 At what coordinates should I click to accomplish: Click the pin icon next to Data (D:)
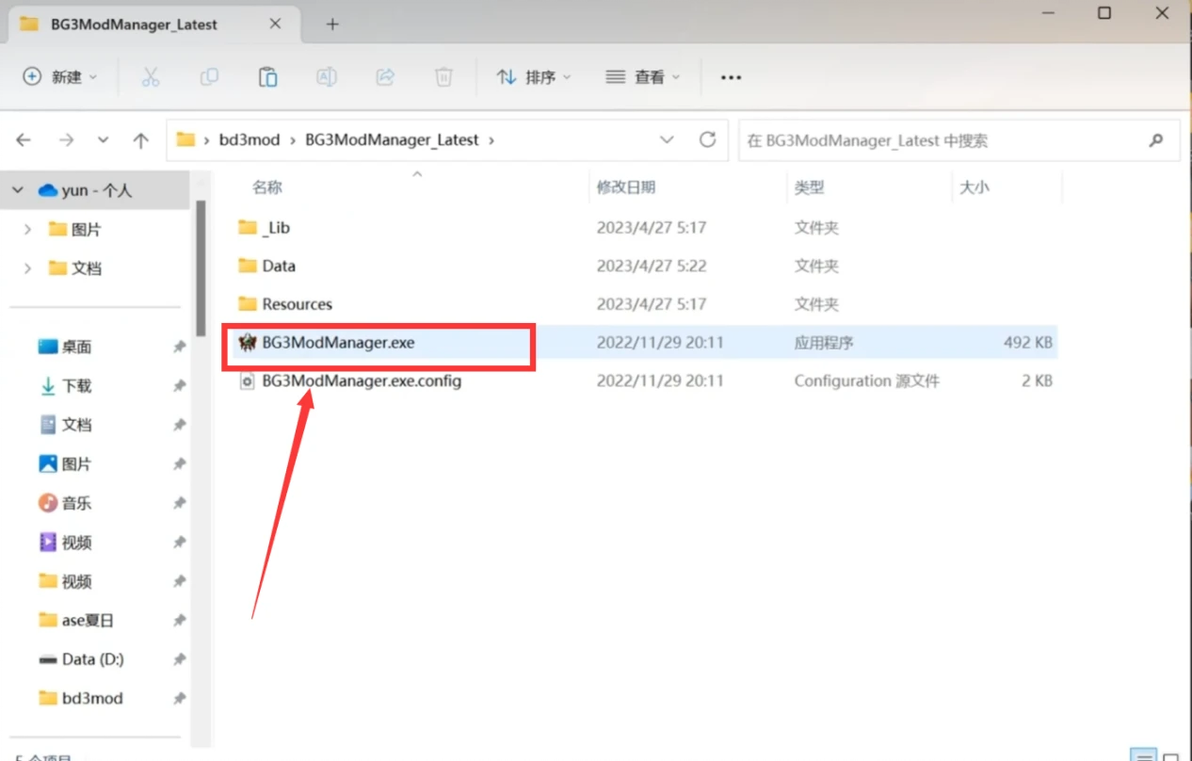[179, 659]
